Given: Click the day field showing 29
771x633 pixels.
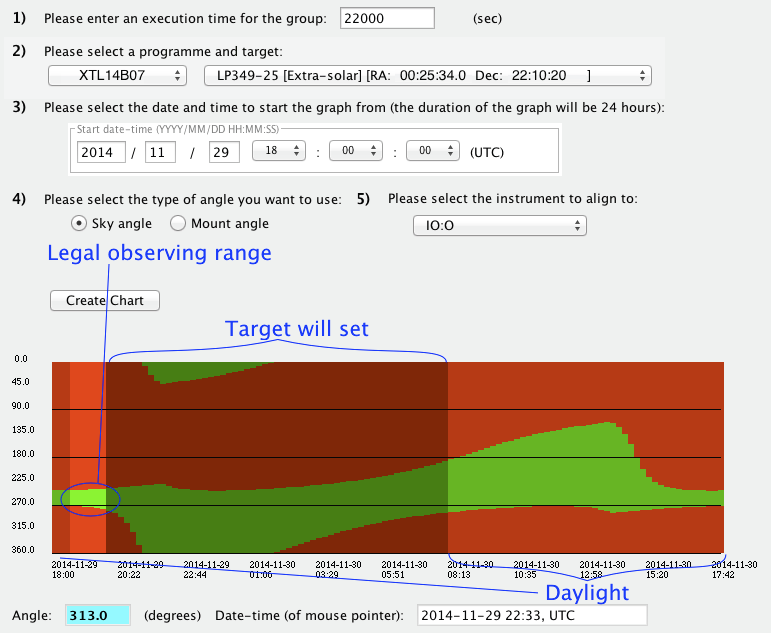Looking at the screenshot, I should [x=224, y=152].
